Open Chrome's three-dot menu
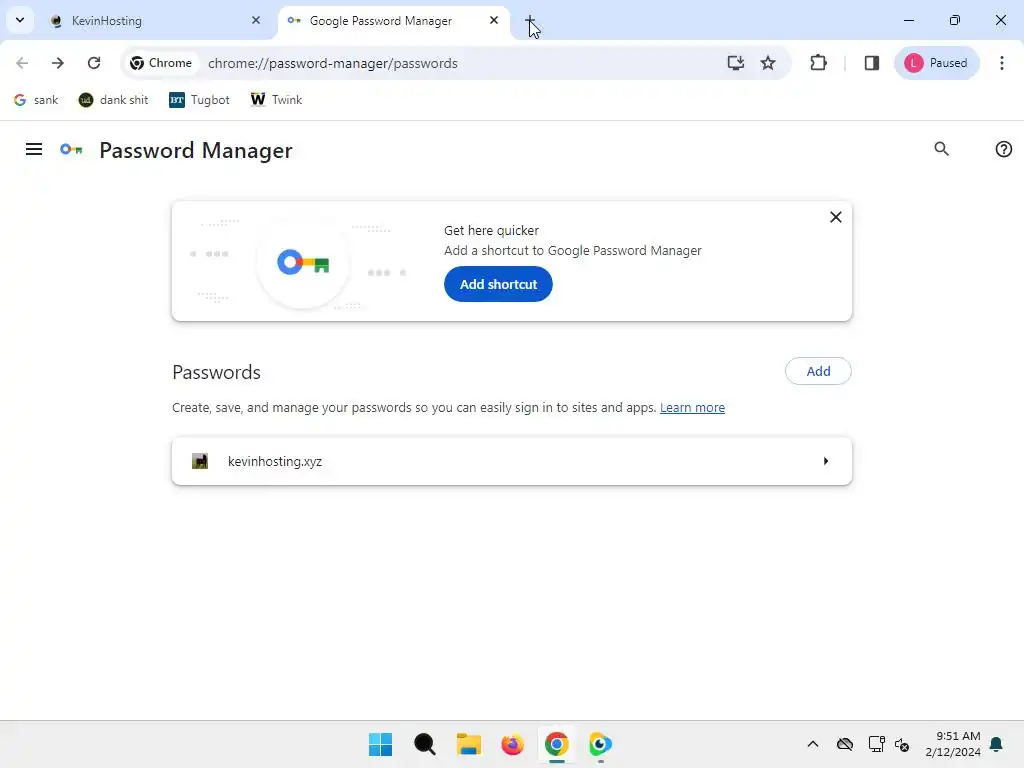The width and height of the screenshot is (1024, 768). [x=1002, y=63]
